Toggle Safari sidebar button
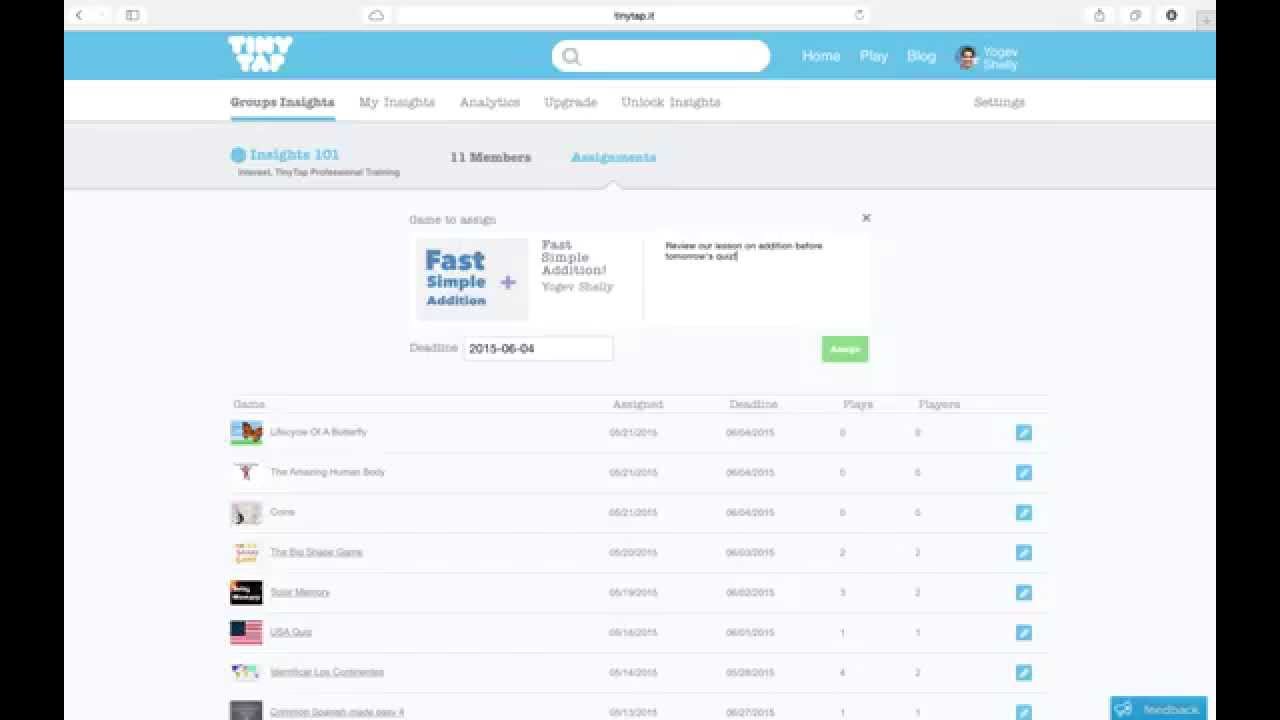The width and height of the screenshot is (1280, 720). (132, 15)
